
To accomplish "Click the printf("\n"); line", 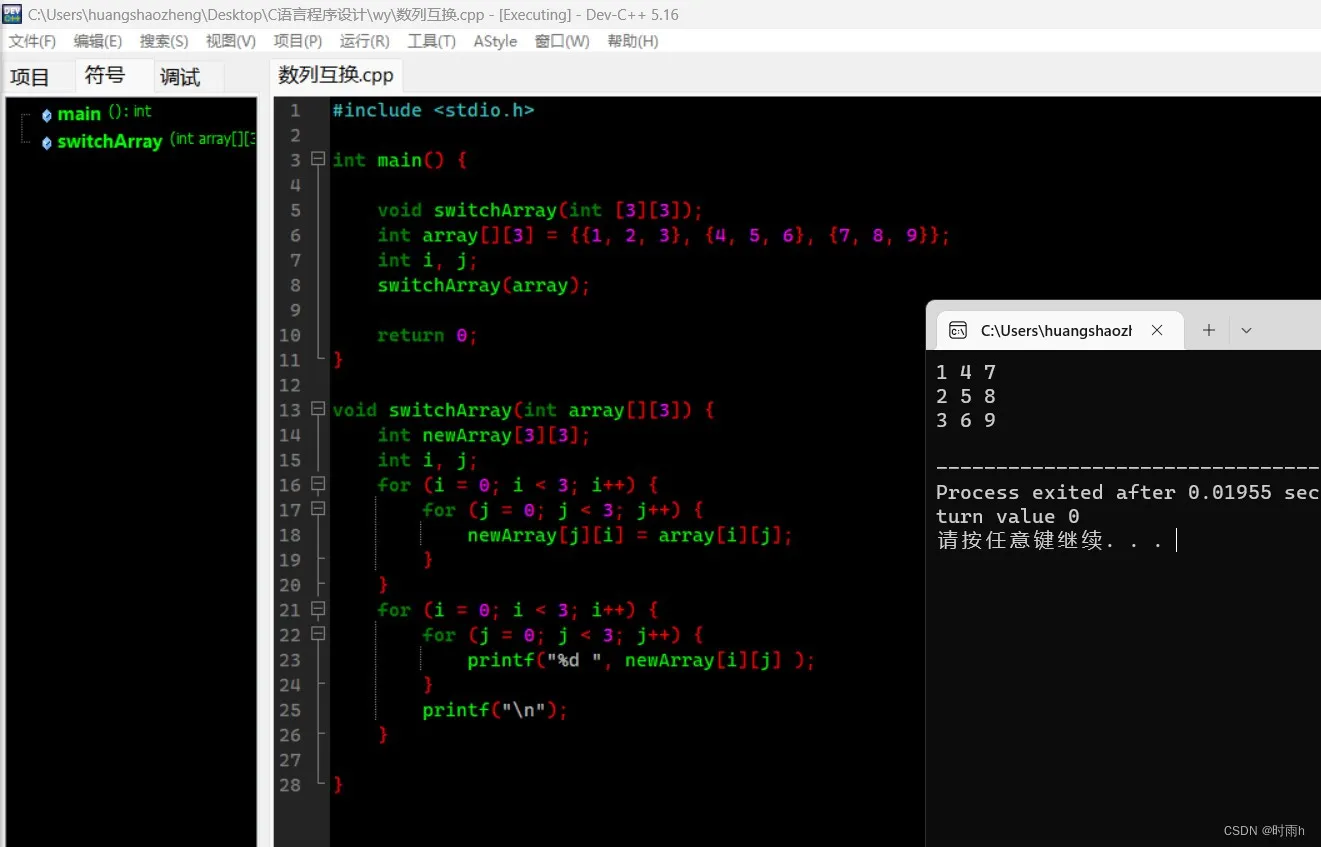I will tap(495, 710).
